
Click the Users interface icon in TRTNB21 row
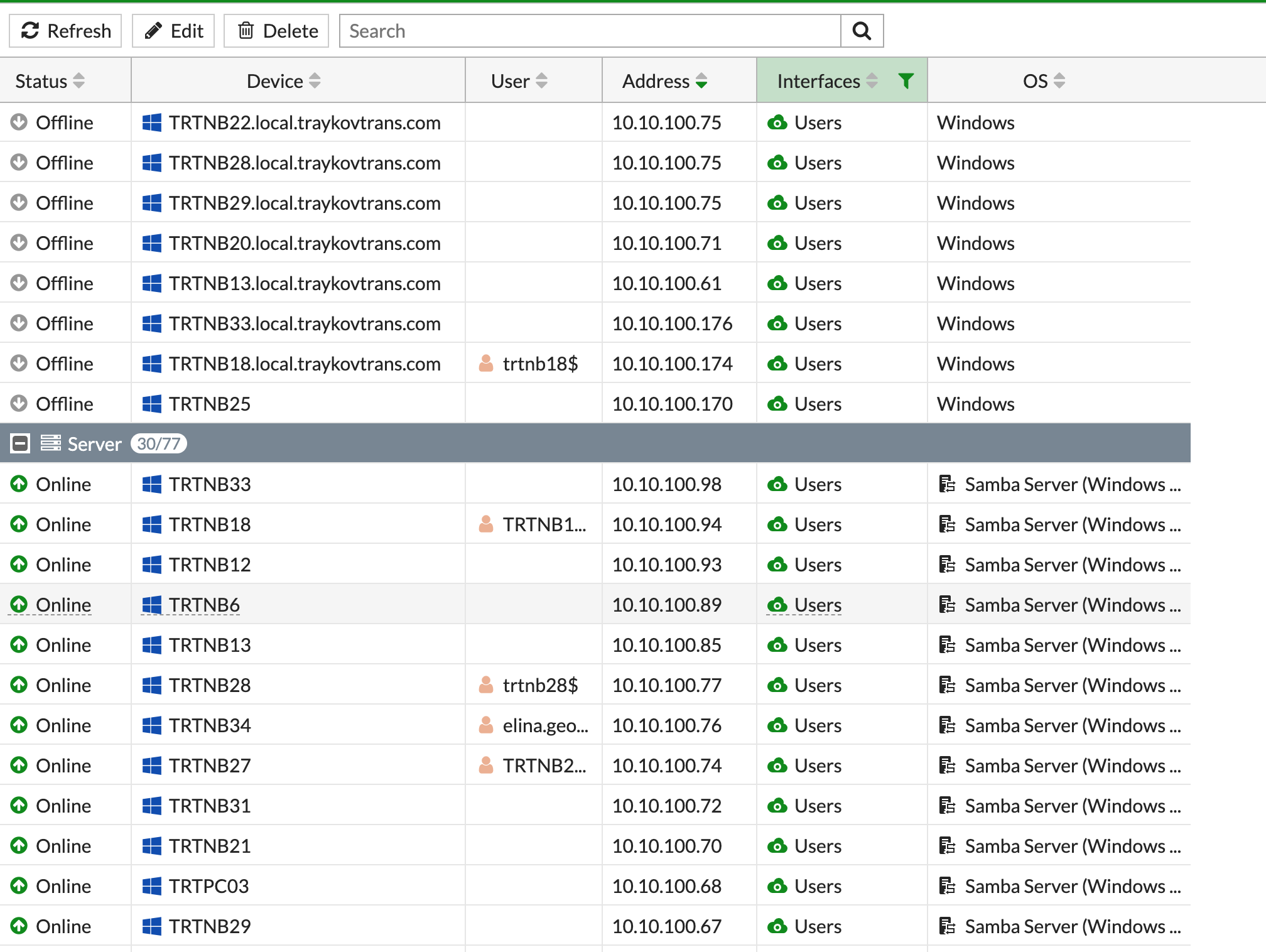point(777,846)
